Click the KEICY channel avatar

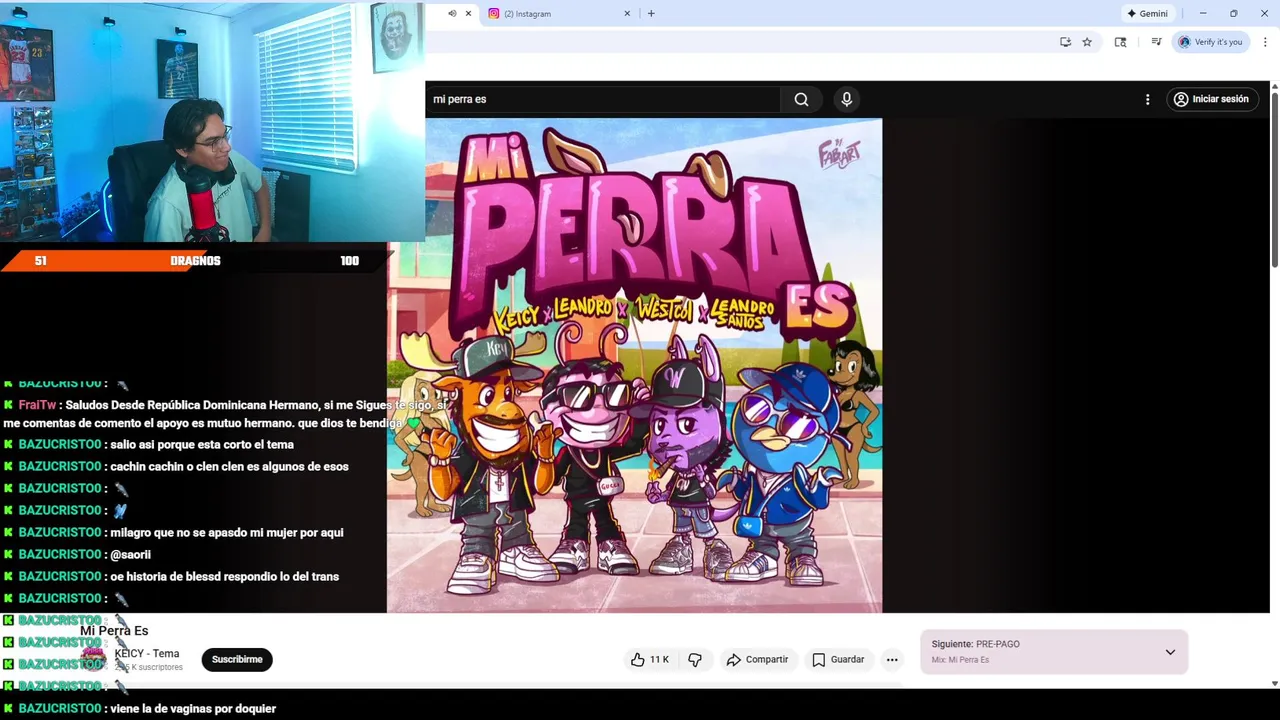click(x=93, y=658)
